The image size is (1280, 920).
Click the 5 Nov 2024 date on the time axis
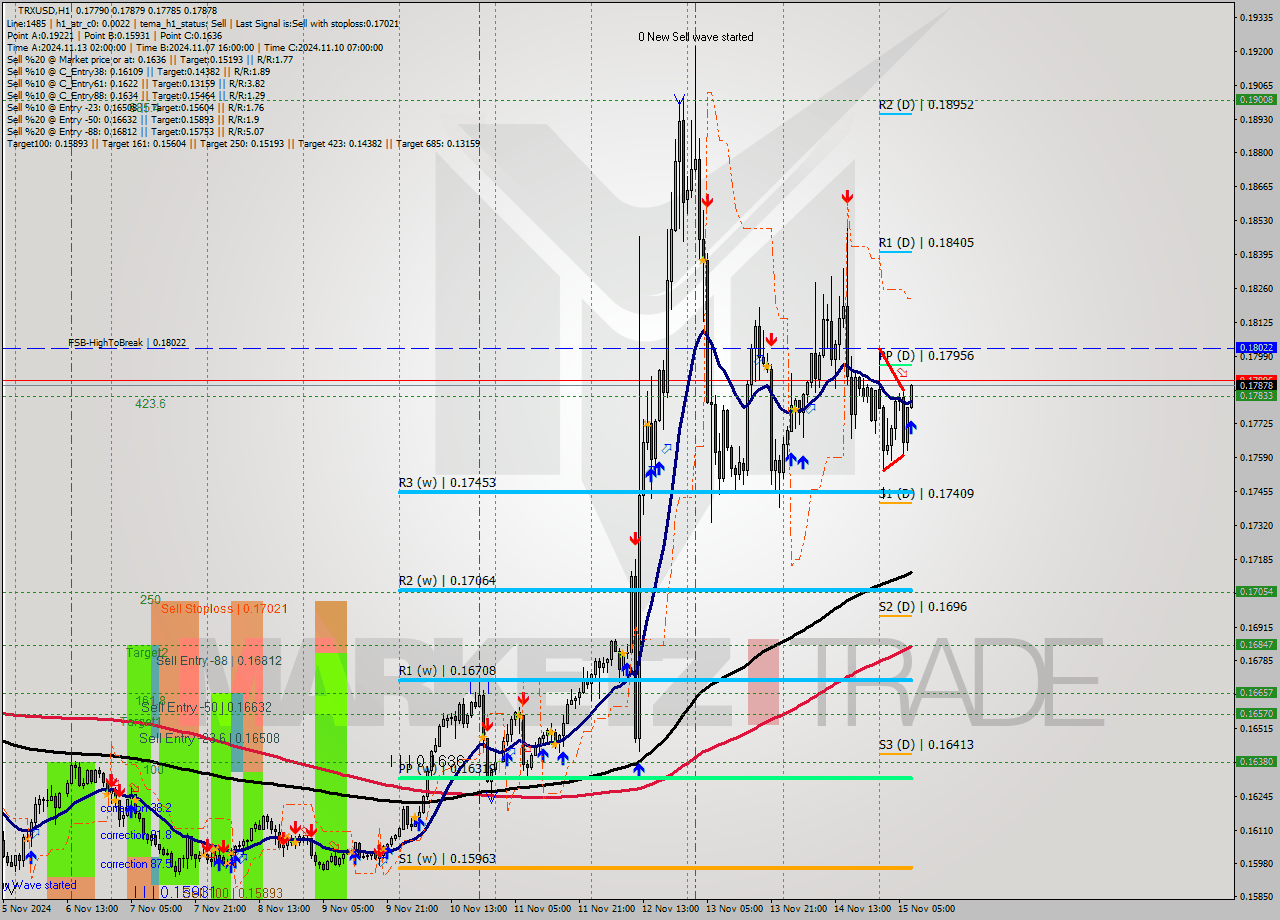(24, 909)
